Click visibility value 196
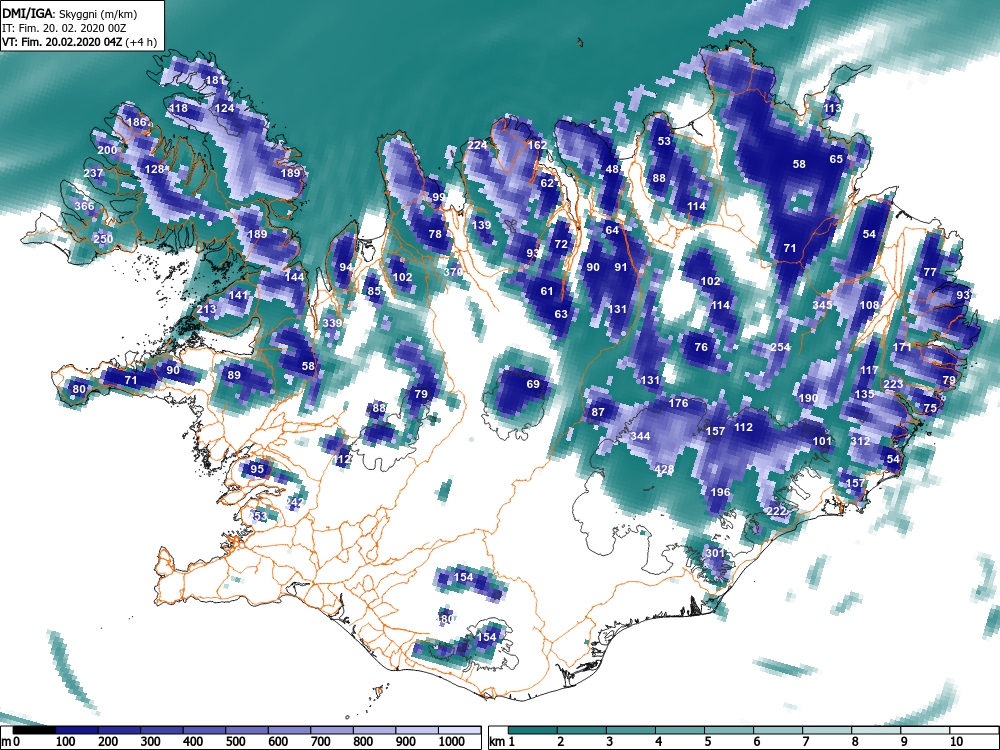This screenshot has width=1000, height=750. tap(720, 492)
